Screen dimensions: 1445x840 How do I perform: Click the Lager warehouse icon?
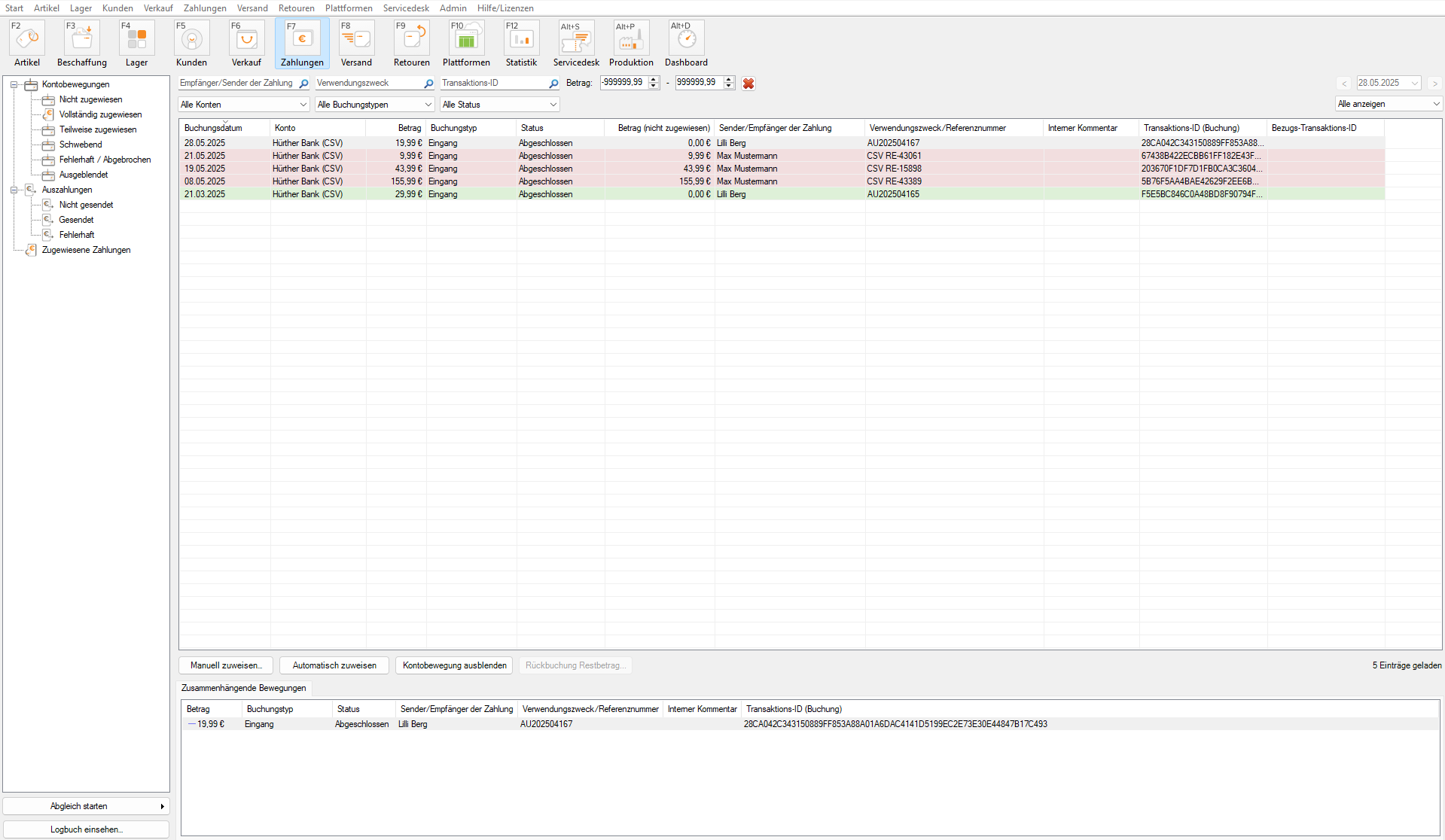136,39
